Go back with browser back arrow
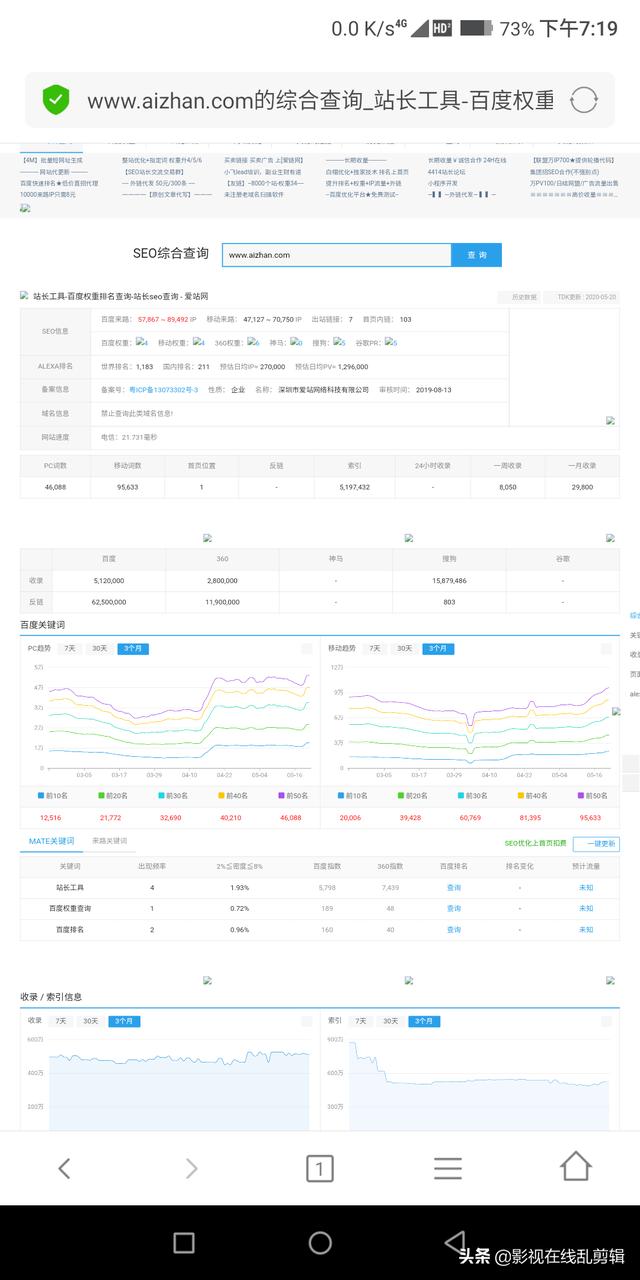The image size is (640, 1280). 64,1167
